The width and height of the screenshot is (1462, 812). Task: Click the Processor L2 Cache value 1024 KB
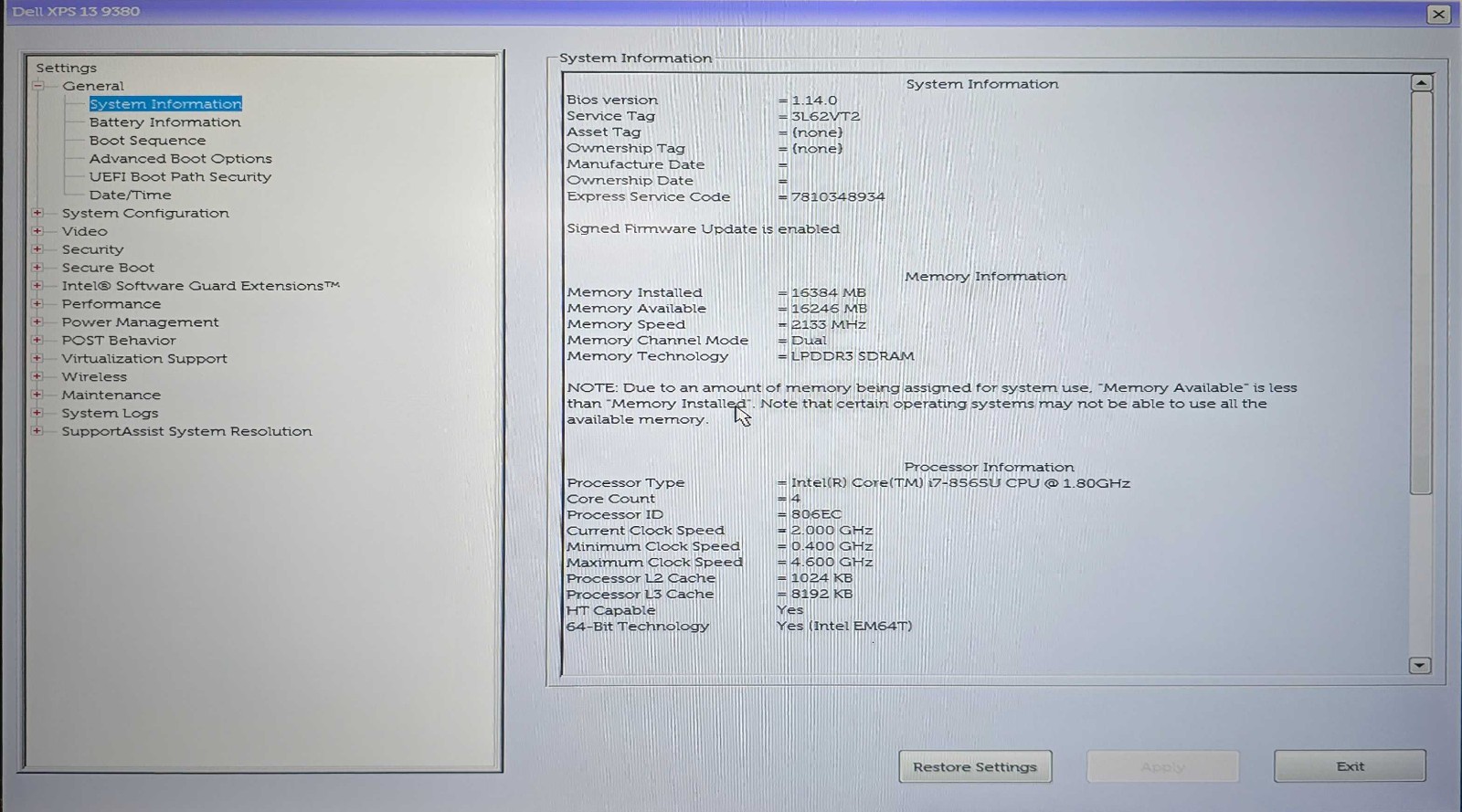821,578
